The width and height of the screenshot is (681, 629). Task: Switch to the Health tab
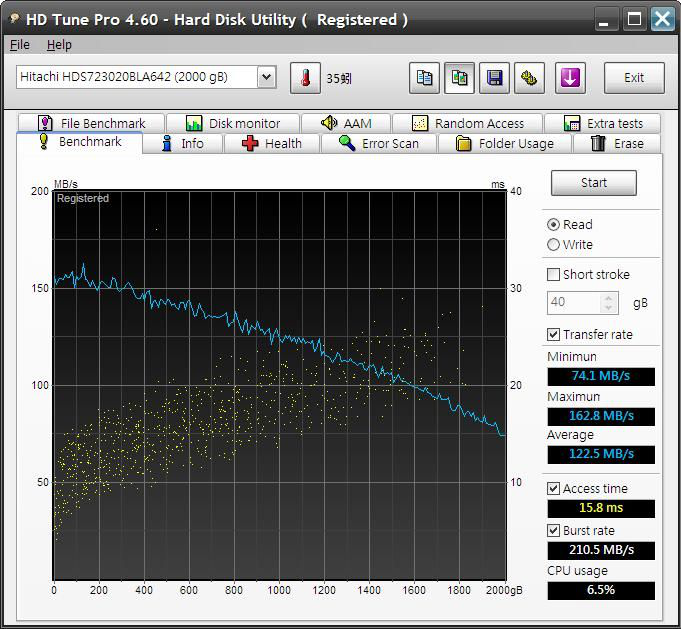point(271,143)
